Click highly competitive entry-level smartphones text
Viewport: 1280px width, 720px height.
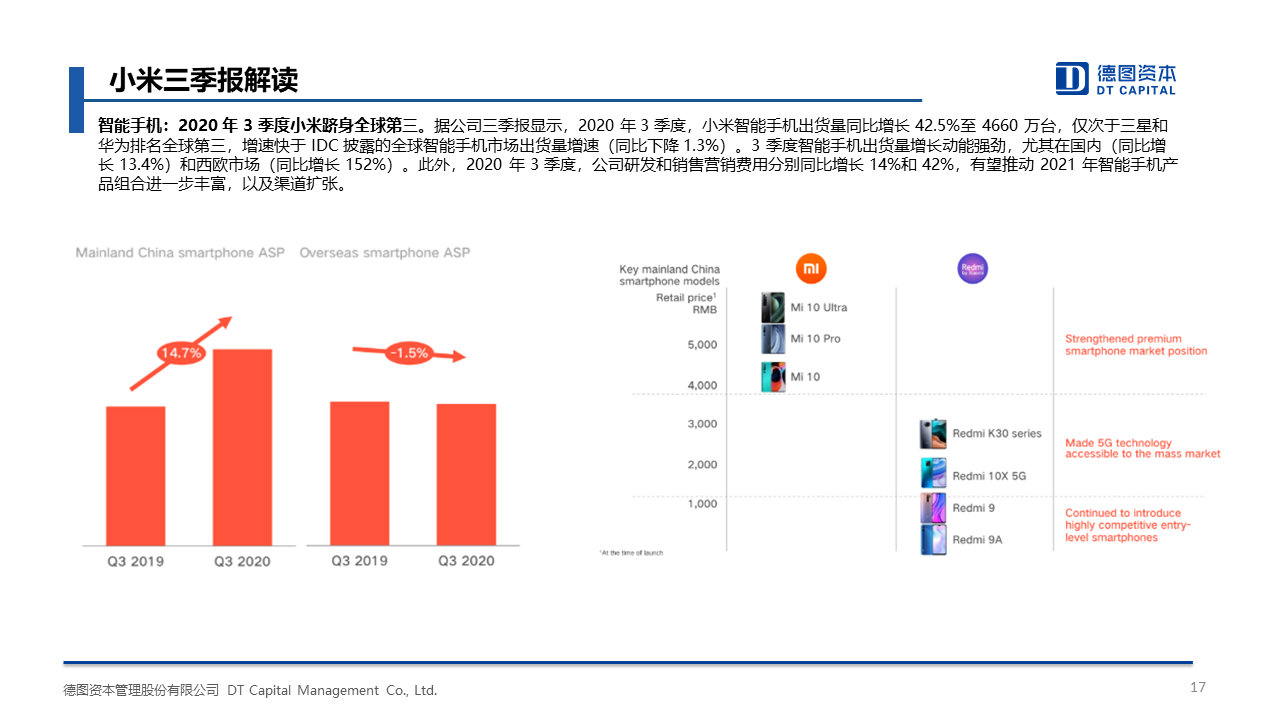[x=1128, y=526]
